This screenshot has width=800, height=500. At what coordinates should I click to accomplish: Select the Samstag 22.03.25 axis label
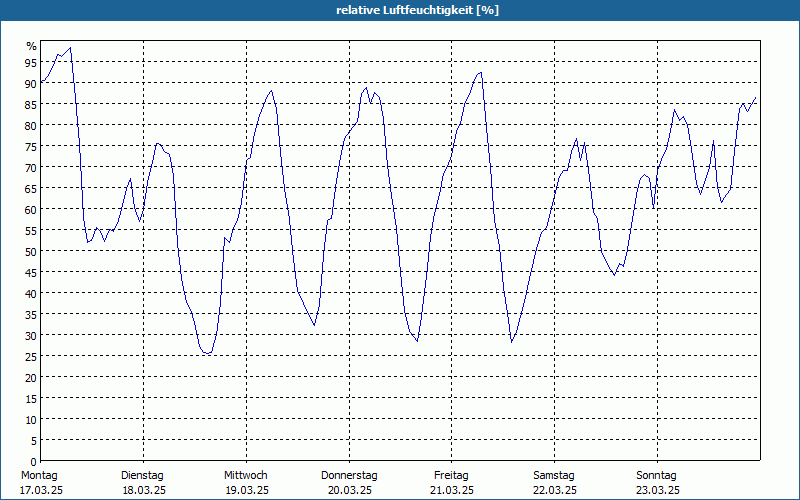(555, 483)
